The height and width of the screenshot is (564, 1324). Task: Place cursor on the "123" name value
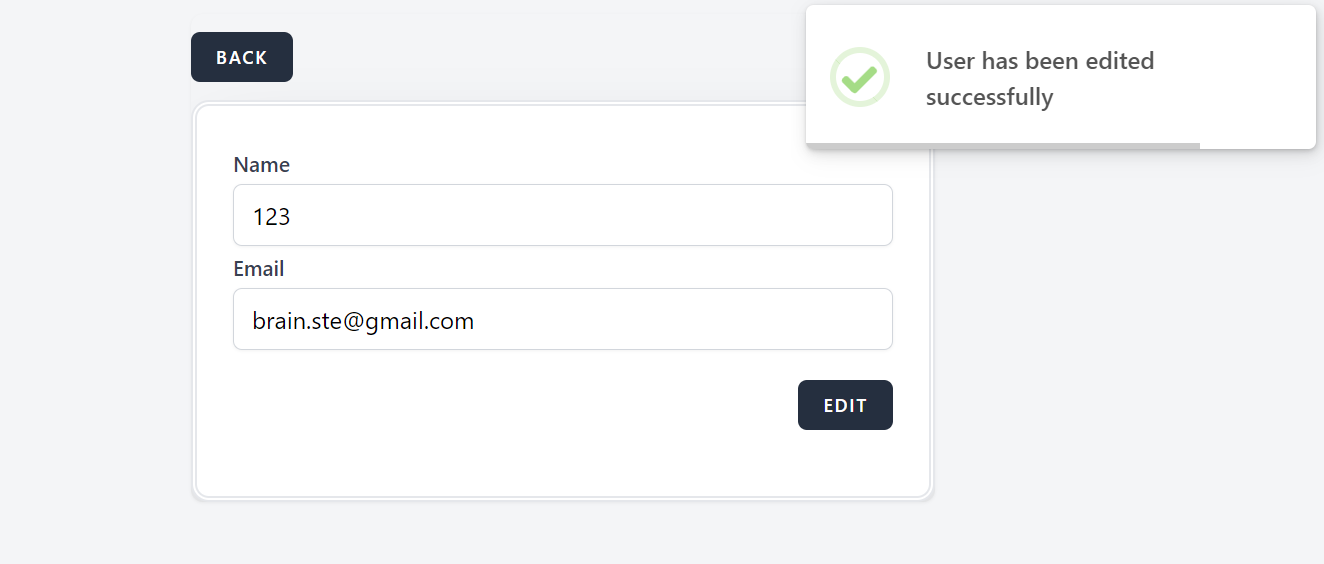tap(271, 216)
